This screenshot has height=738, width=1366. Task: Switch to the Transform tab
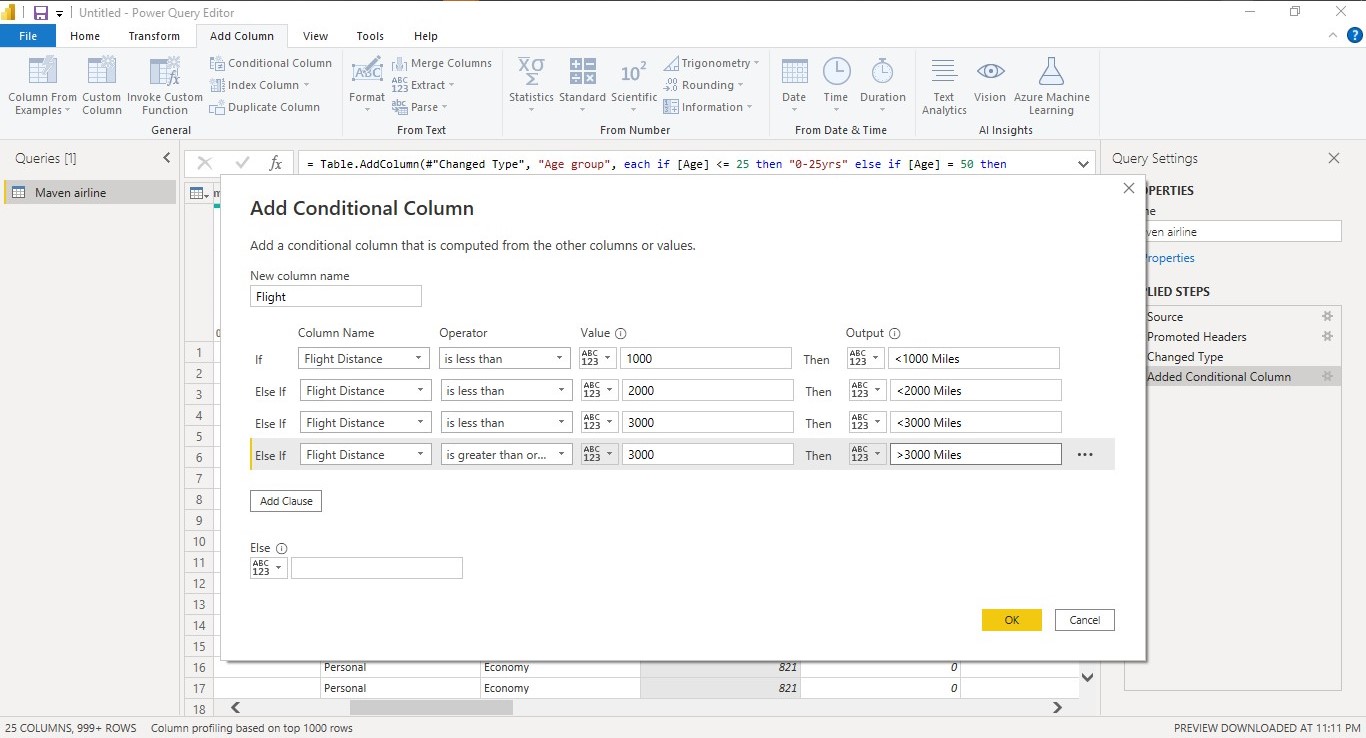(154, 36)
